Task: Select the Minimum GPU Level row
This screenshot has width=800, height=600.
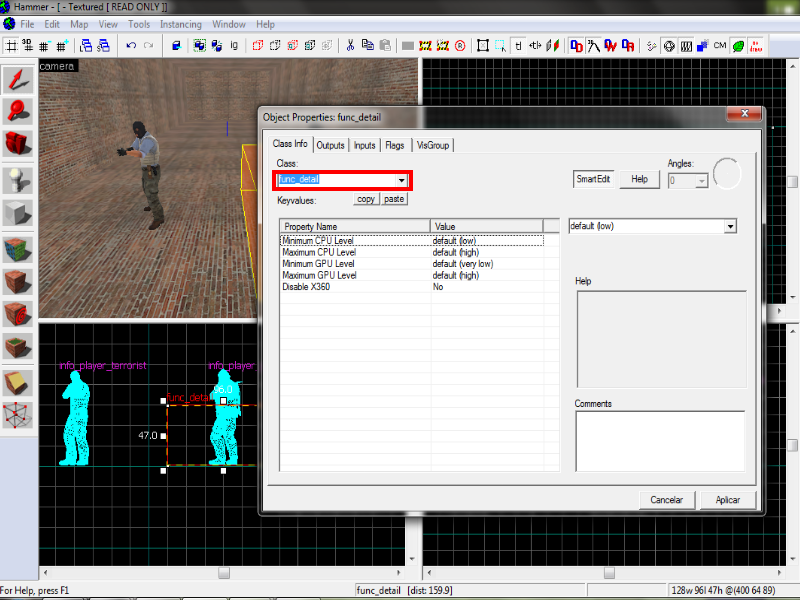Action: click(412, 264)
